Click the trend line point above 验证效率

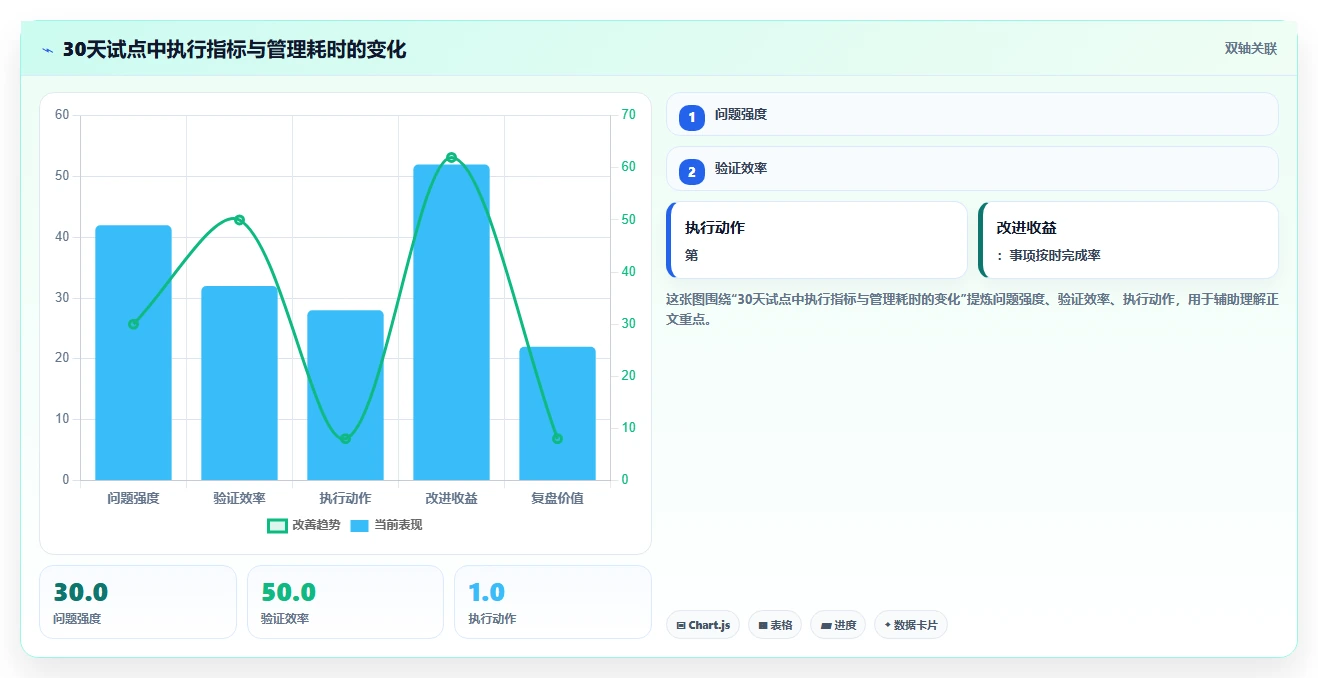coord(239,220)
